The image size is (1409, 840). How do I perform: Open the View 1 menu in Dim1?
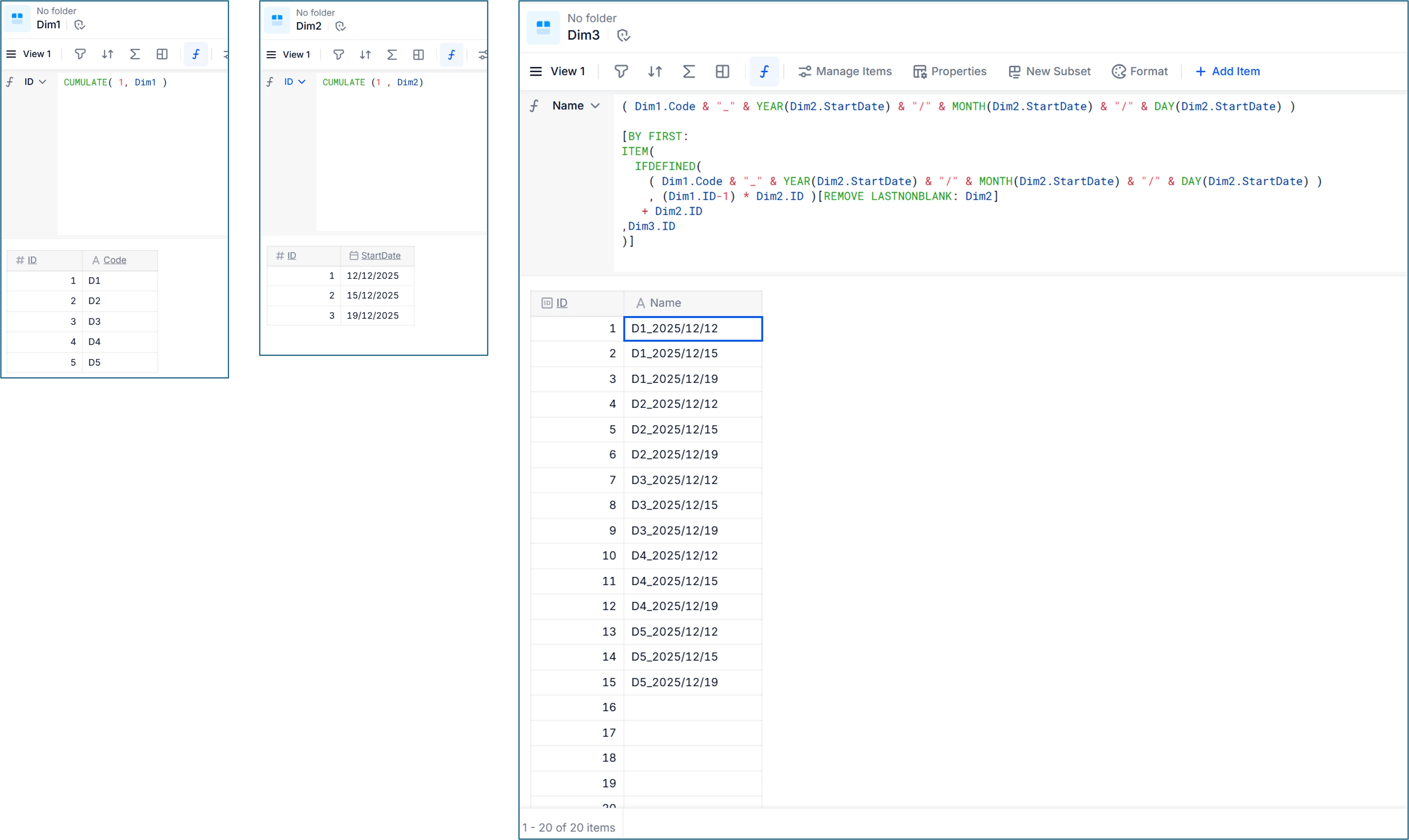pos(29,54)
